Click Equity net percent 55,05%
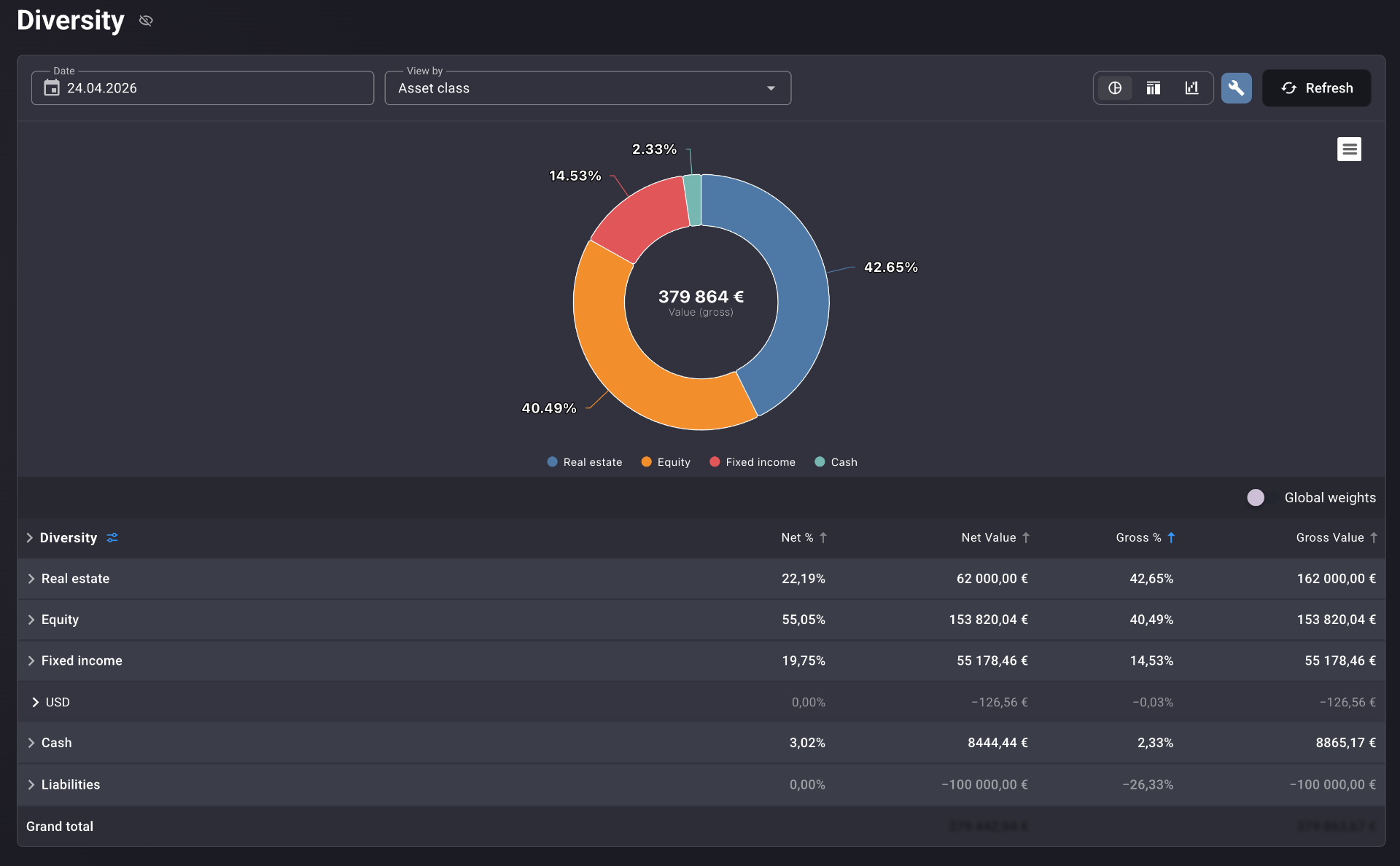1400x866 pixels. (804, 620)
